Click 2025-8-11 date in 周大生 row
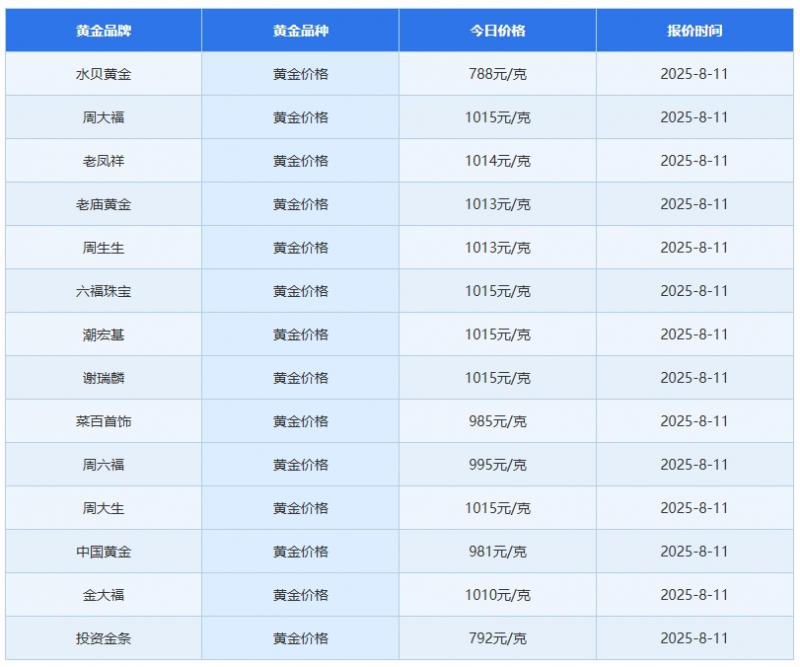 coord(694,508)
